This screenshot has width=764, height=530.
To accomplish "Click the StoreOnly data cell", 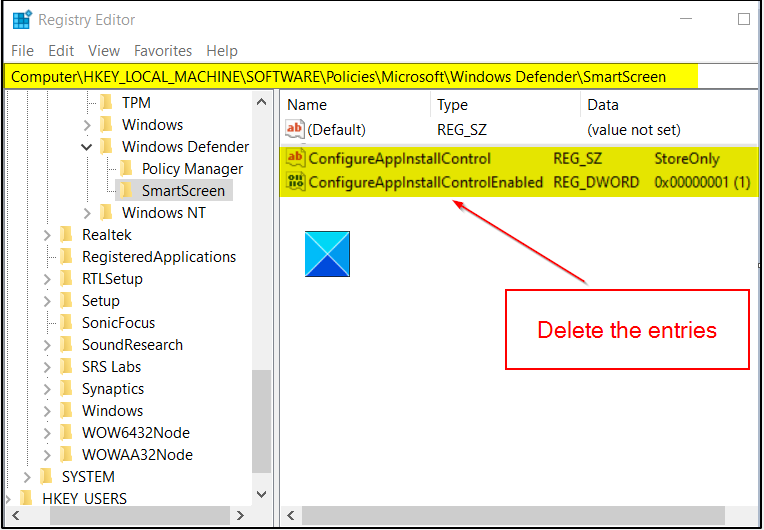I will pos(687,158).
